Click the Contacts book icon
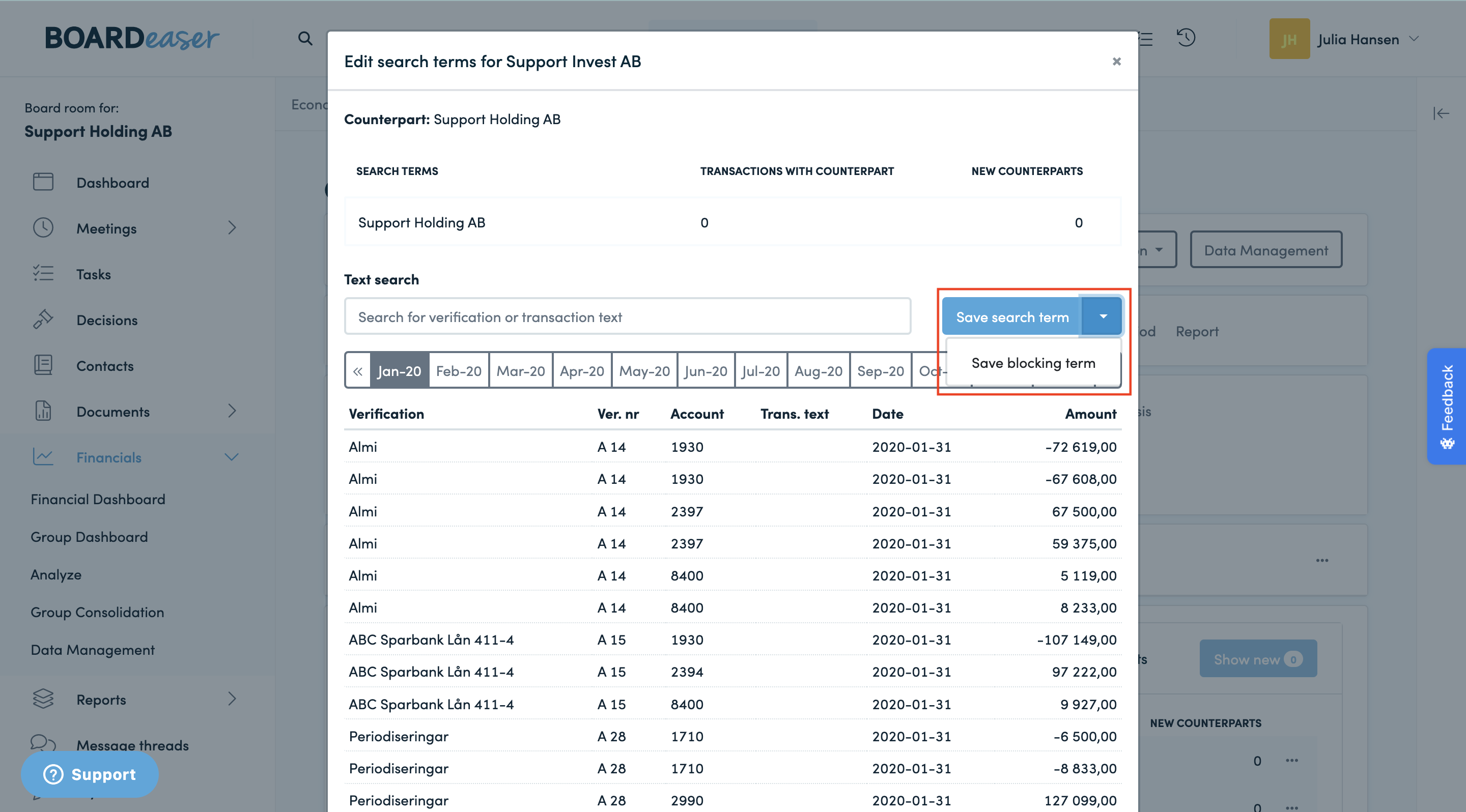The image size is (1466, 812). tap(43, 365)
